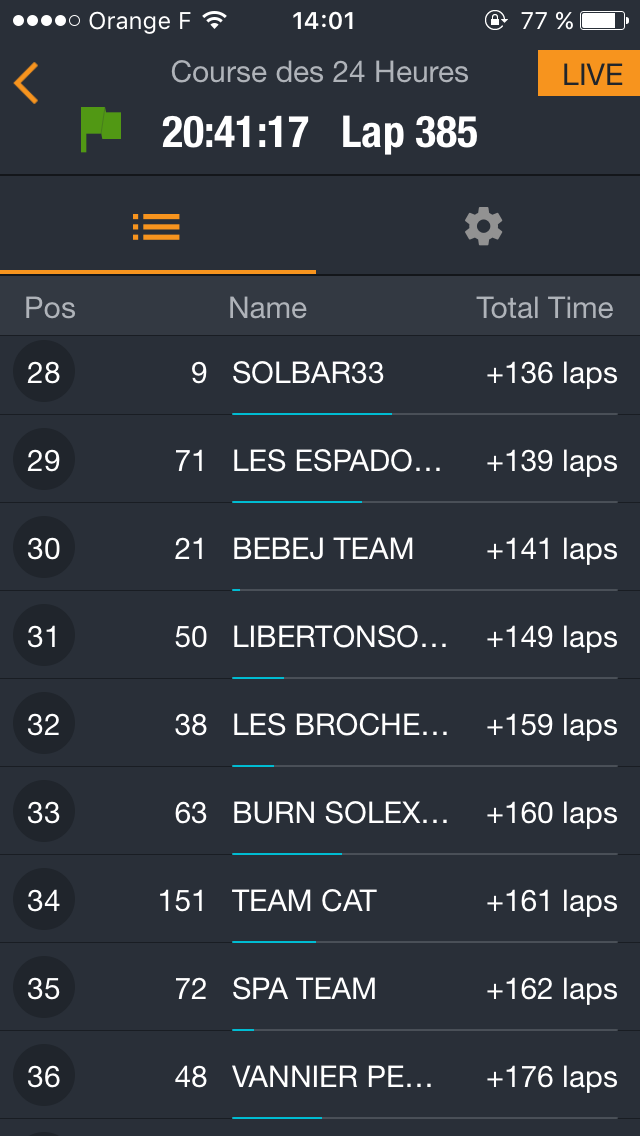The image size is (640, 1136).
Task: Sort by the Pos column header
Action: pos(50,308)
